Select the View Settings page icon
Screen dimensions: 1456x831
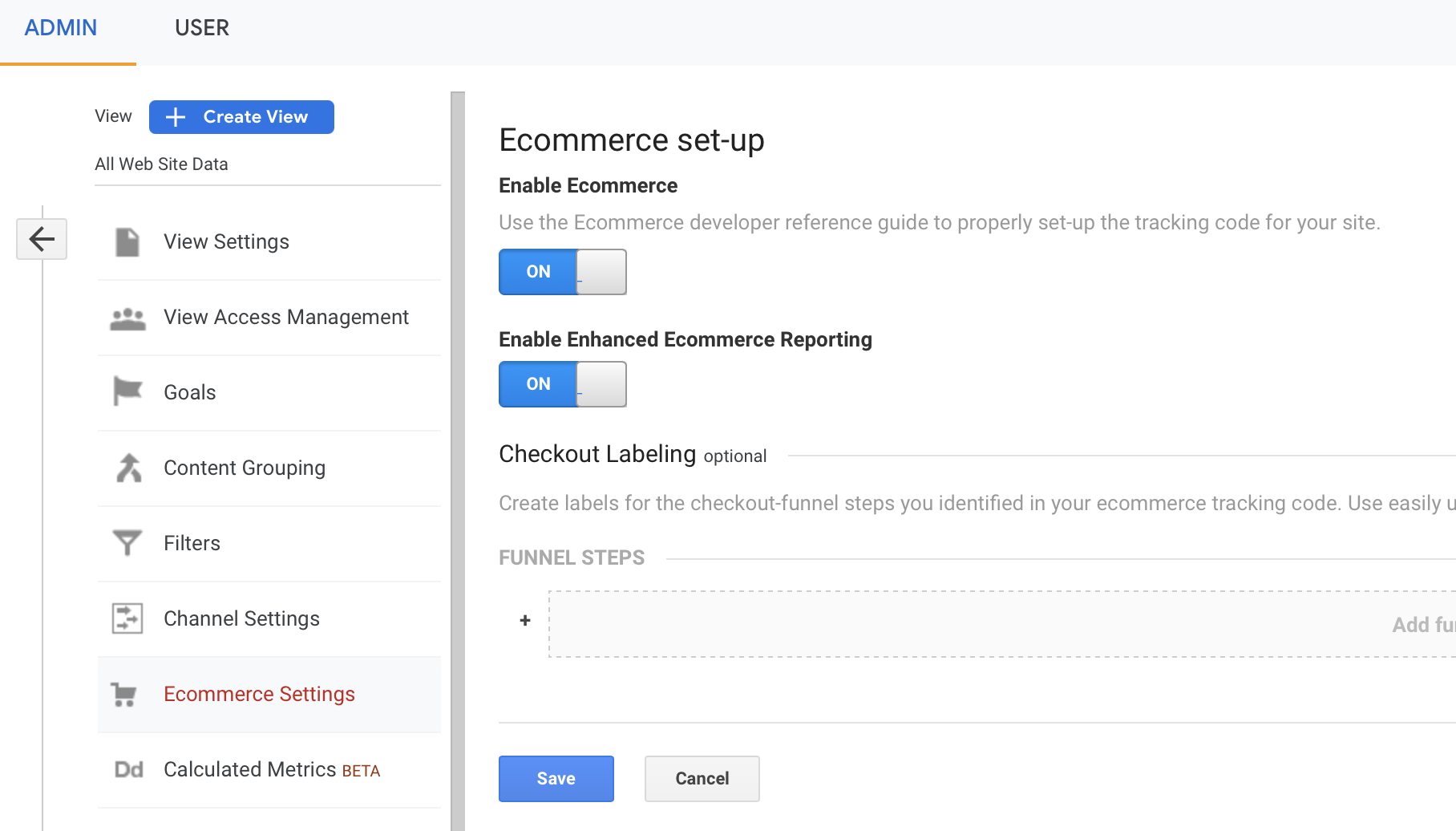point(126,241)
